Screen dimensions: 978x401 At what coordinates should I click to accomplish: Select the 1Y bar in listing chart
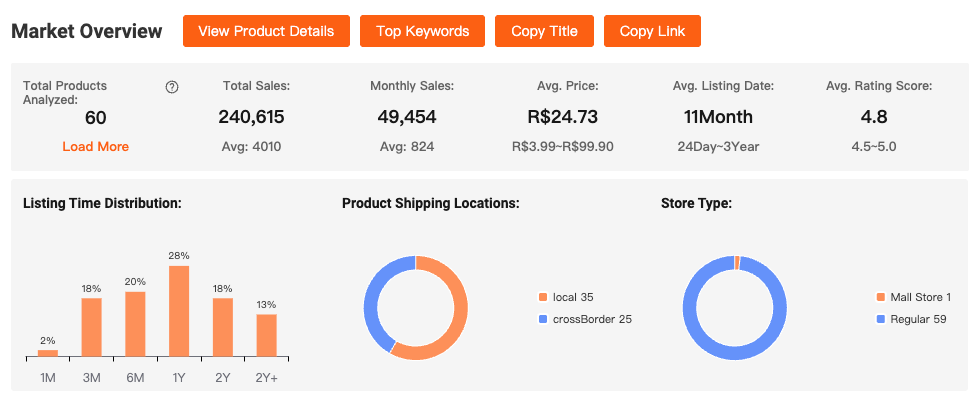click(178, 311)
